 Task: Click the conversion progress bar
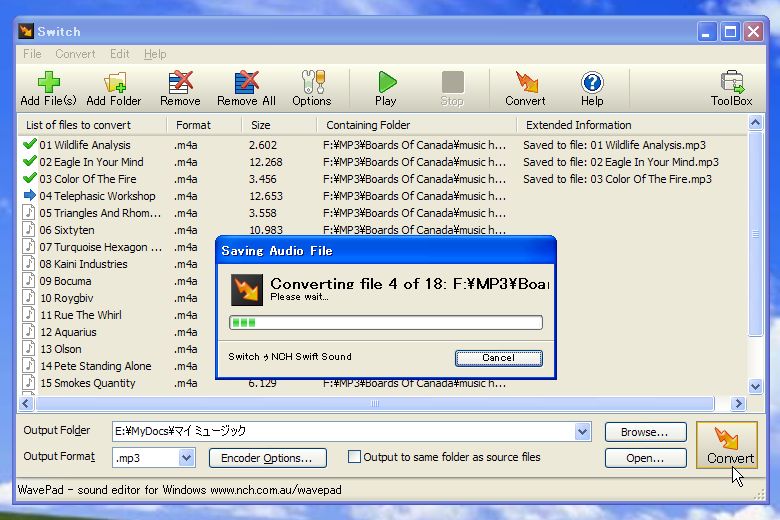pos(386,322)
